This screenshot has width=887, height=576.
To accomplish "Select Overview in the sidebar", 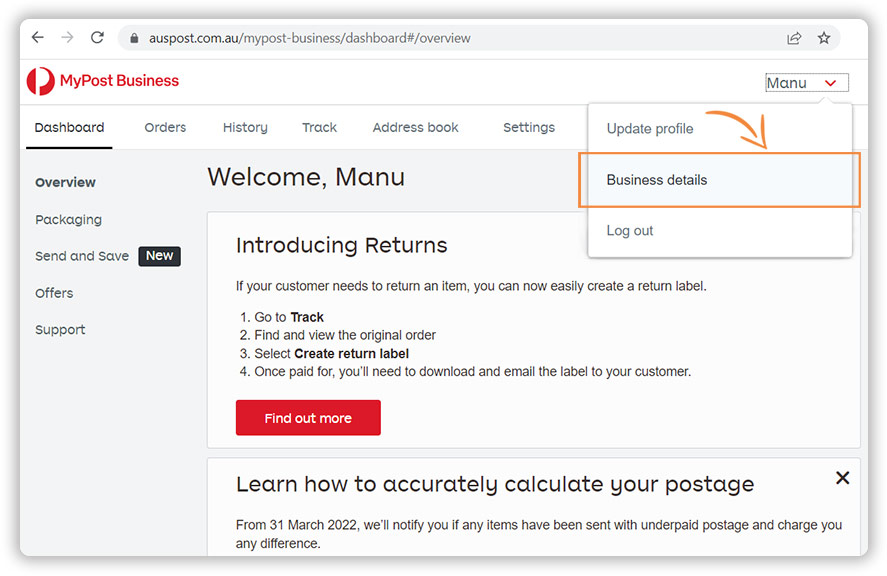I will point(65,182).
